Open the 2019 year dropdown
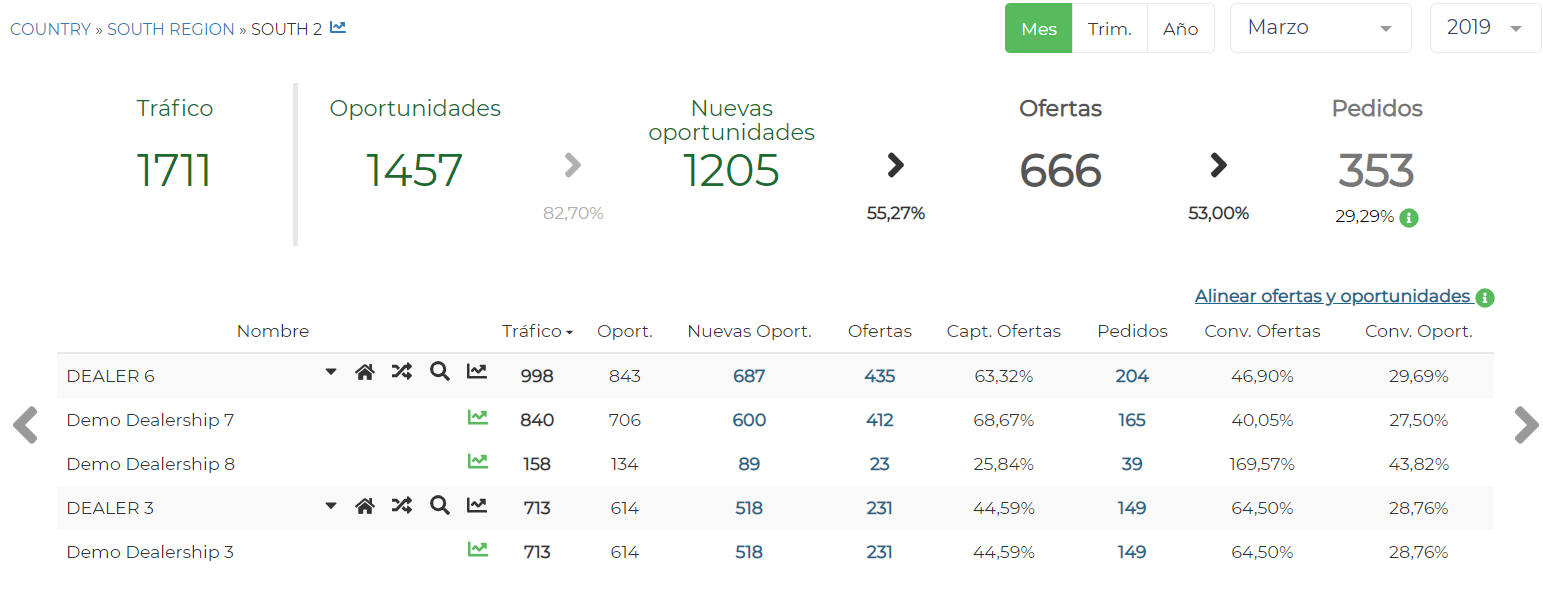Image resolution: width=1543 pixels, height=601 pixels. pyautogui.click(x=1485, y=28)
